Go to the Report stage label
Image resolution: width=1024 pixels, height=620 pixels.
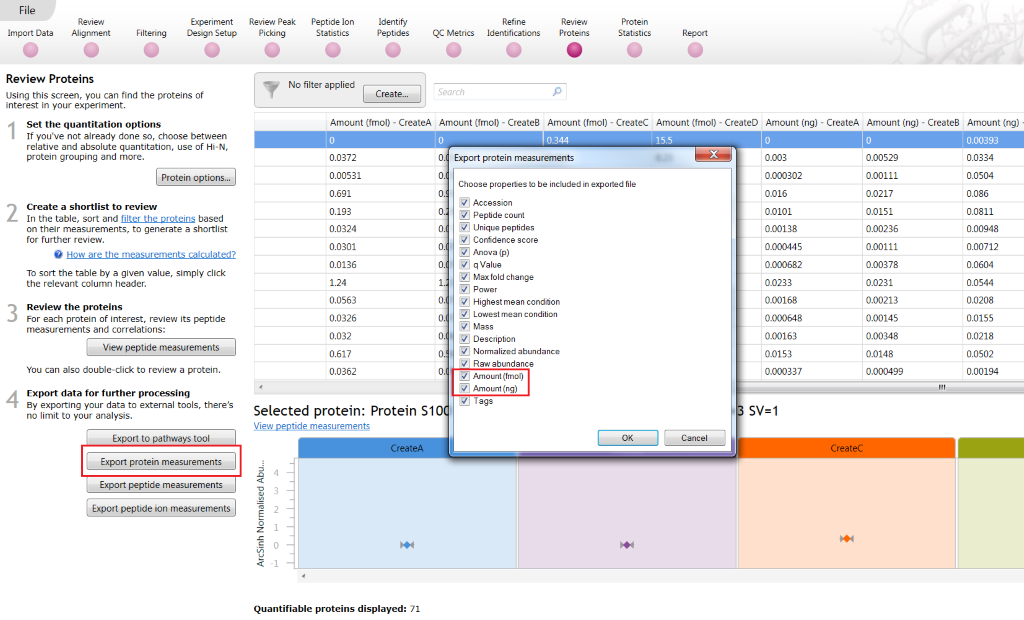[695, 33]
